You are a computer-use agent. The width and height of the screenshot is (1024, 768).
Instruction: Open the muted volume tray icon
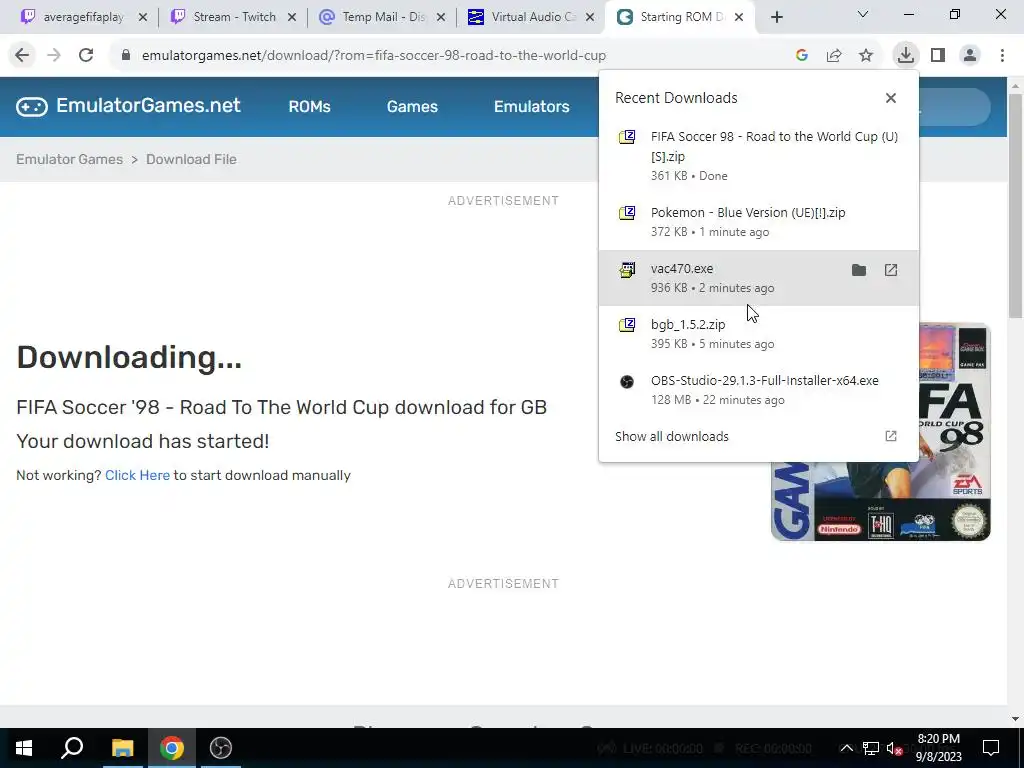point(894,749)
